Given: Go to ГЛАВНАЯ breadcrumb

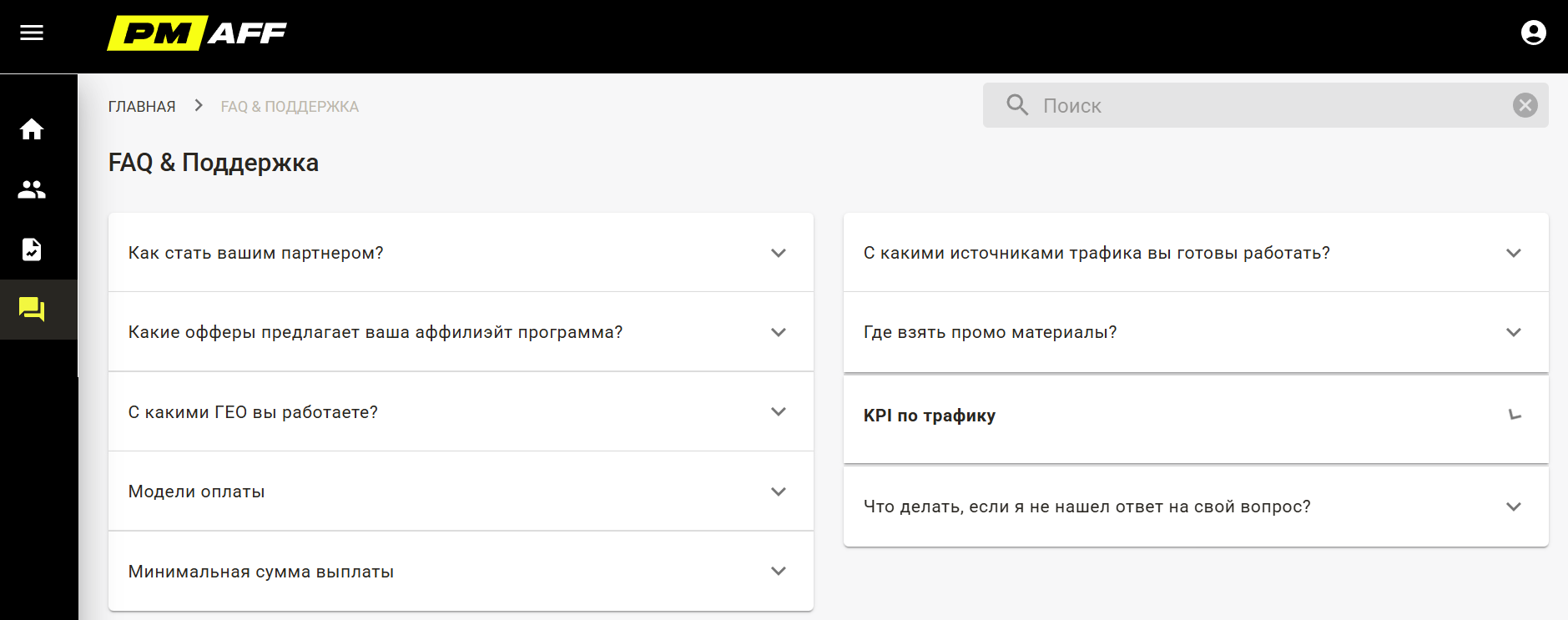Looking at the screenshot, I should pos(142,107).
